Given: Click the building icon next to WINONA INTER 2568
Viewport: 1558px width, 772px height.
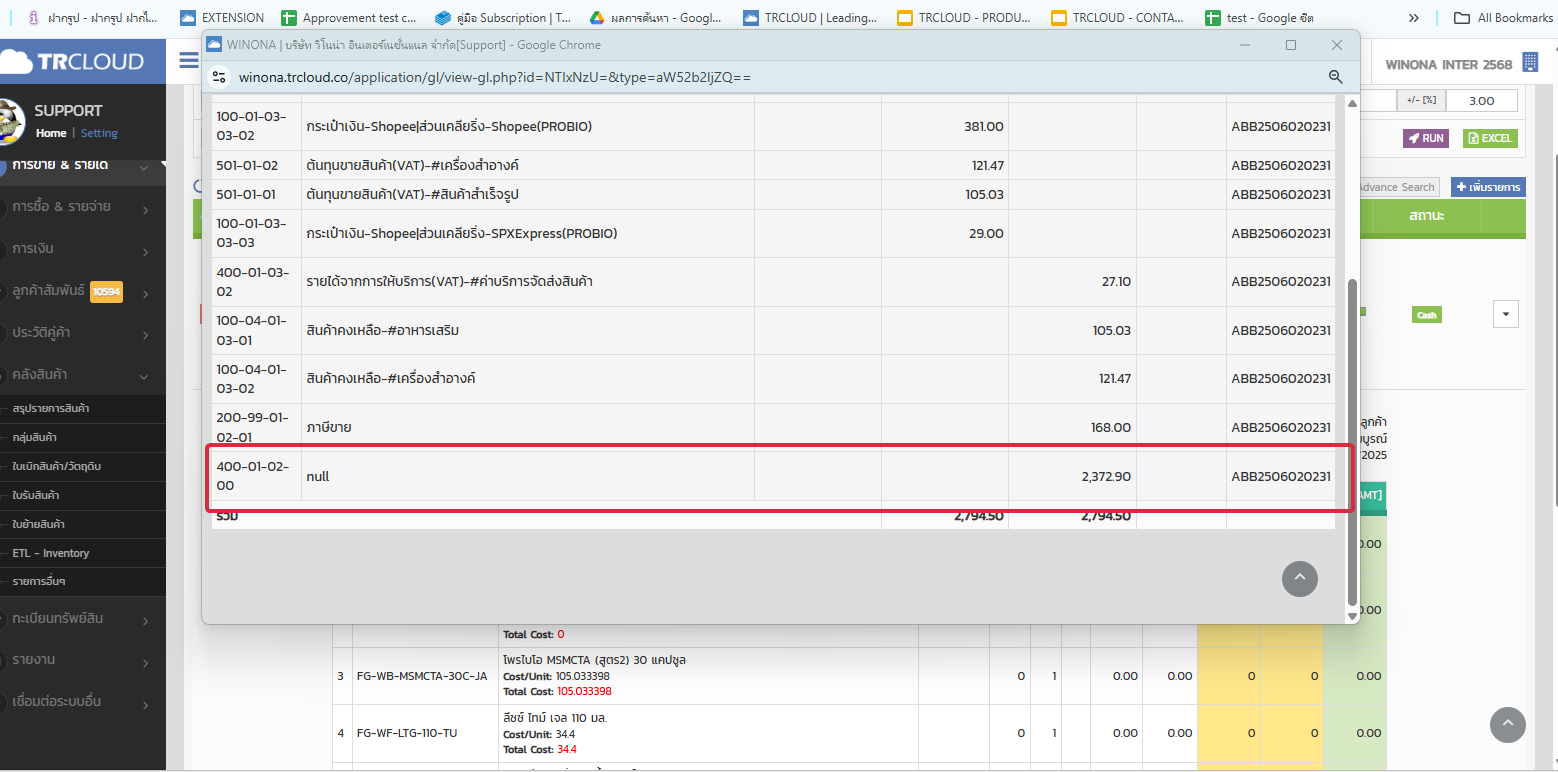Looking at the screenshot, I should 1529,63.
